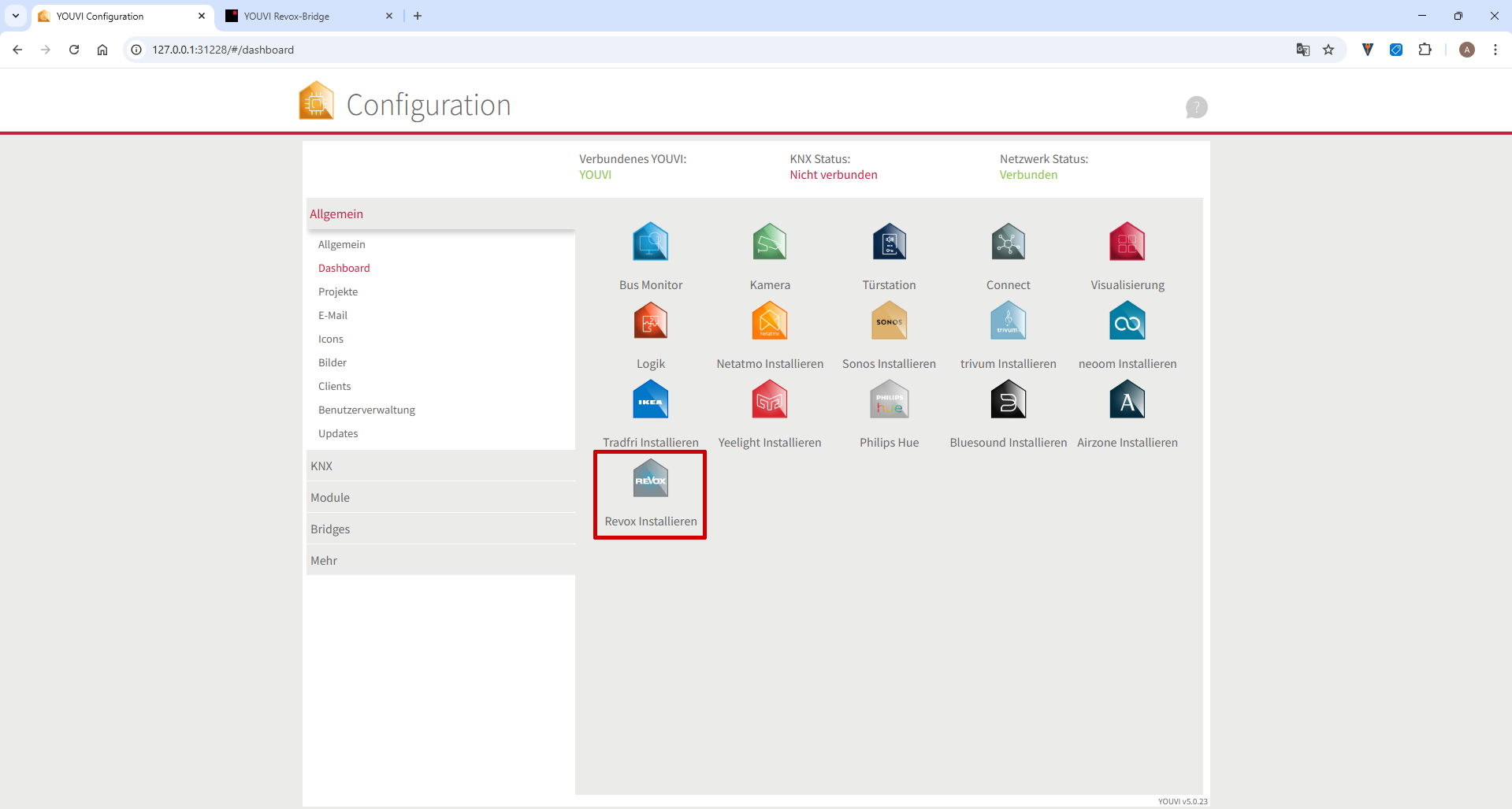1512x809 pixels.
Task: Click the Sonos Installieren icon
Action: coord(889,322)
